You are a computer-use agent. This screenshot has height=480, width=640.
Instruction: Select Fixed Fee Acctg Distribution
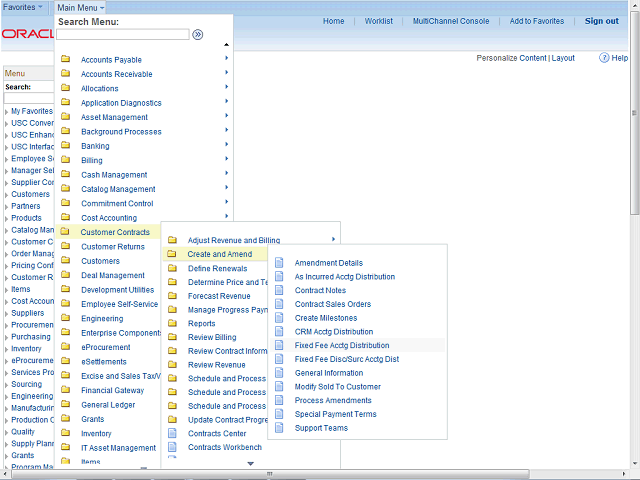click(x=341, y=345)
